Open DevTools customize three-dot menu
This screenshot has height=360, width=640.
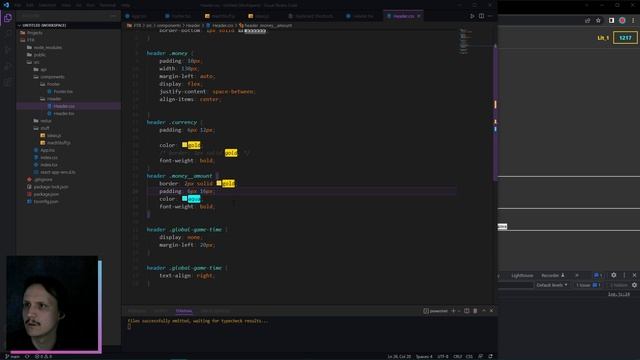(624, 275)
